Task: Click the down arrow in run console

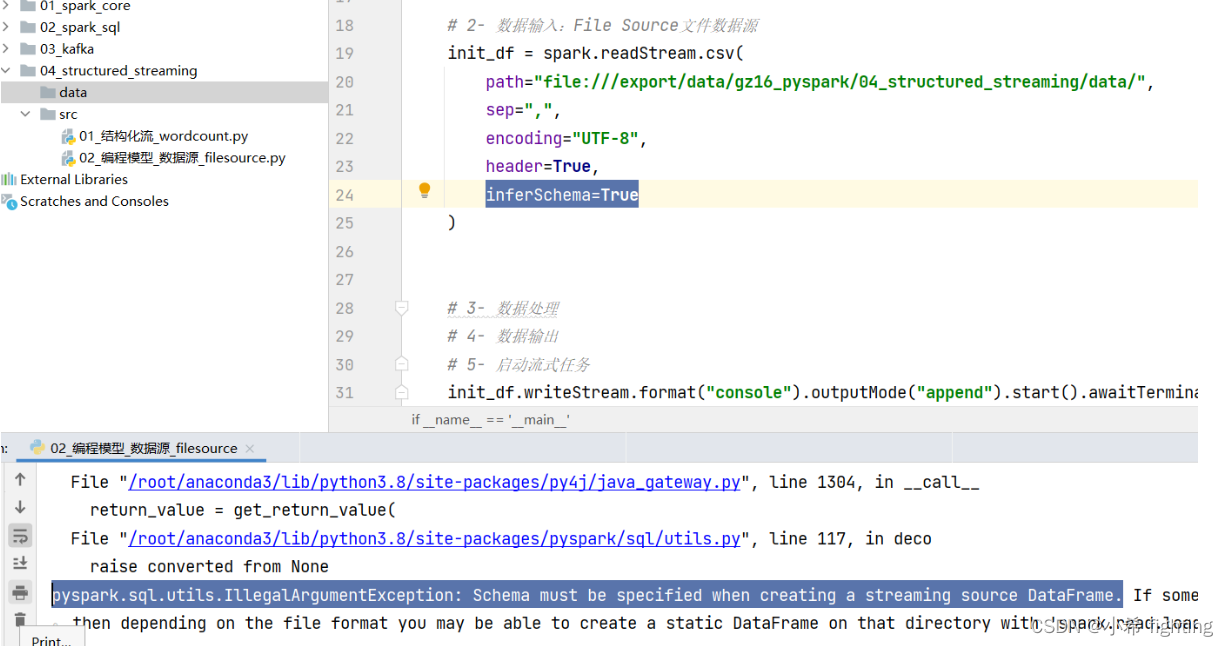Action: click(x=20, y=508)
